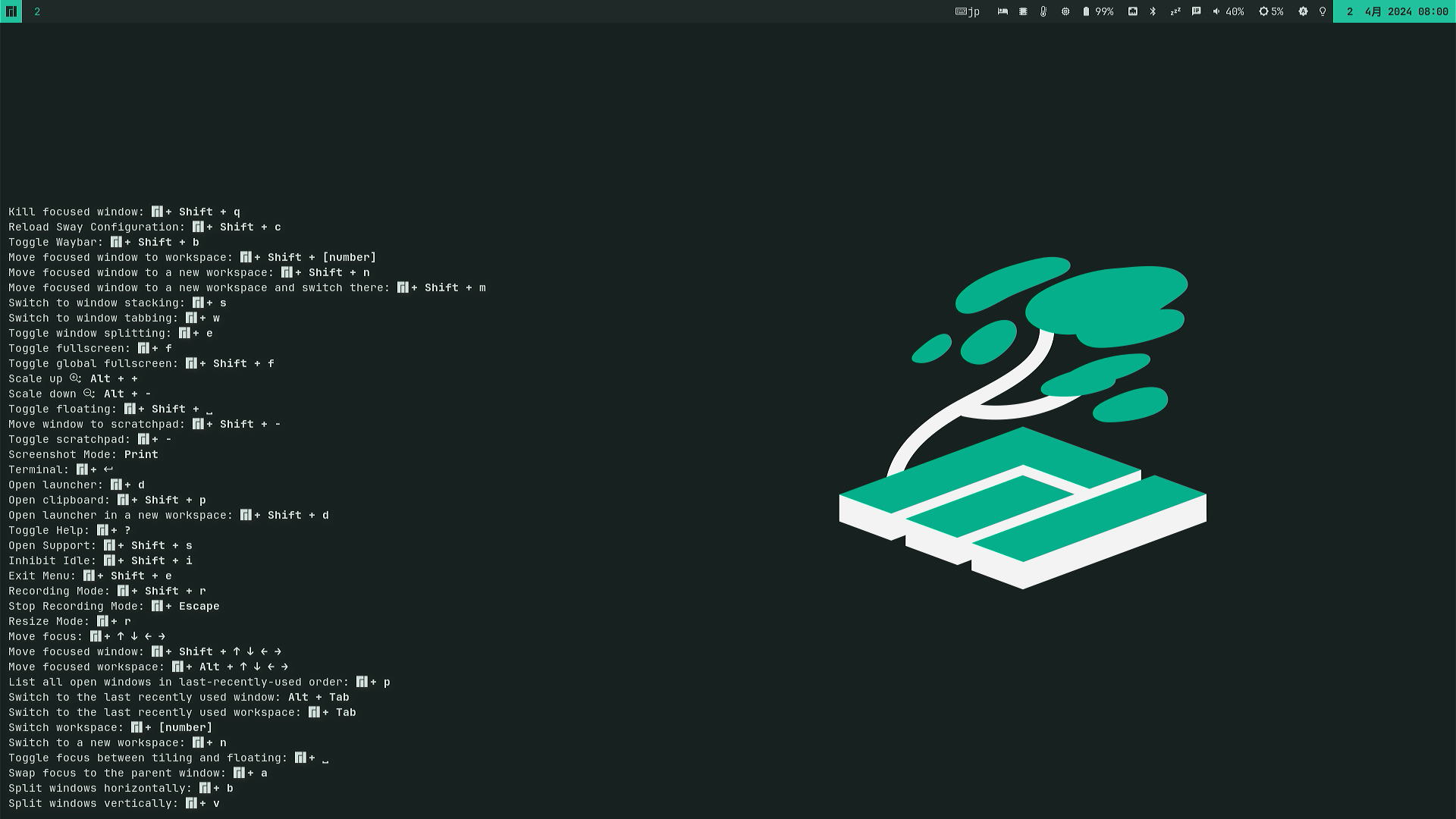Click the Manjaro logo menu icon
Screen dimensions: 1456x819
11,11
